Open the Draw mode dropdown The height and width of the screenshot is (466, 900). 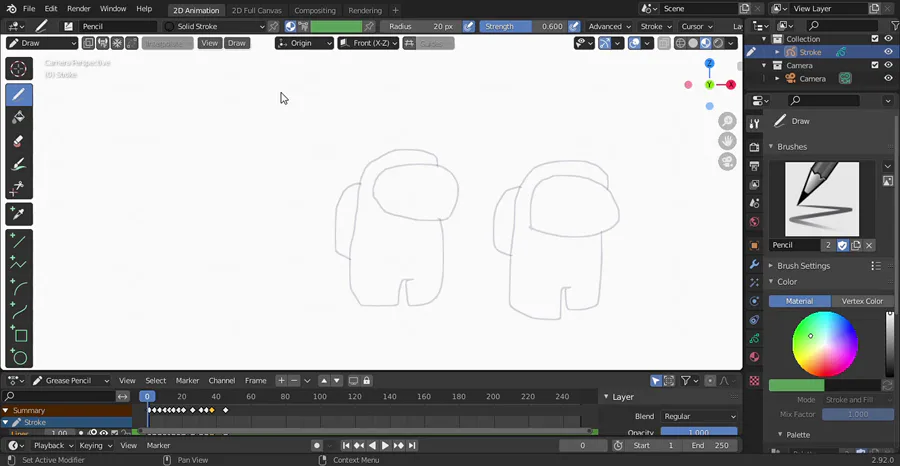coord(42,43)
